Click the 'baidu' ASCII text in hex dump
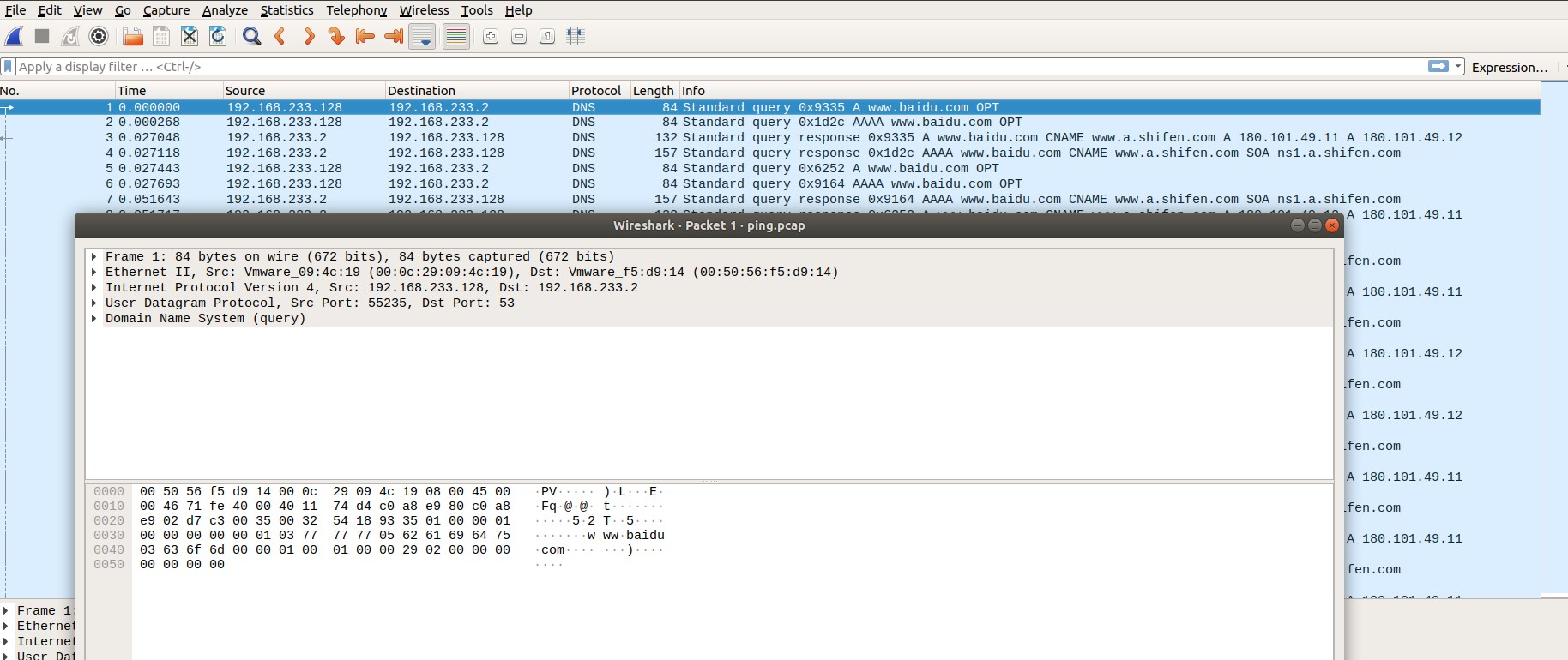 click(645, 535)
